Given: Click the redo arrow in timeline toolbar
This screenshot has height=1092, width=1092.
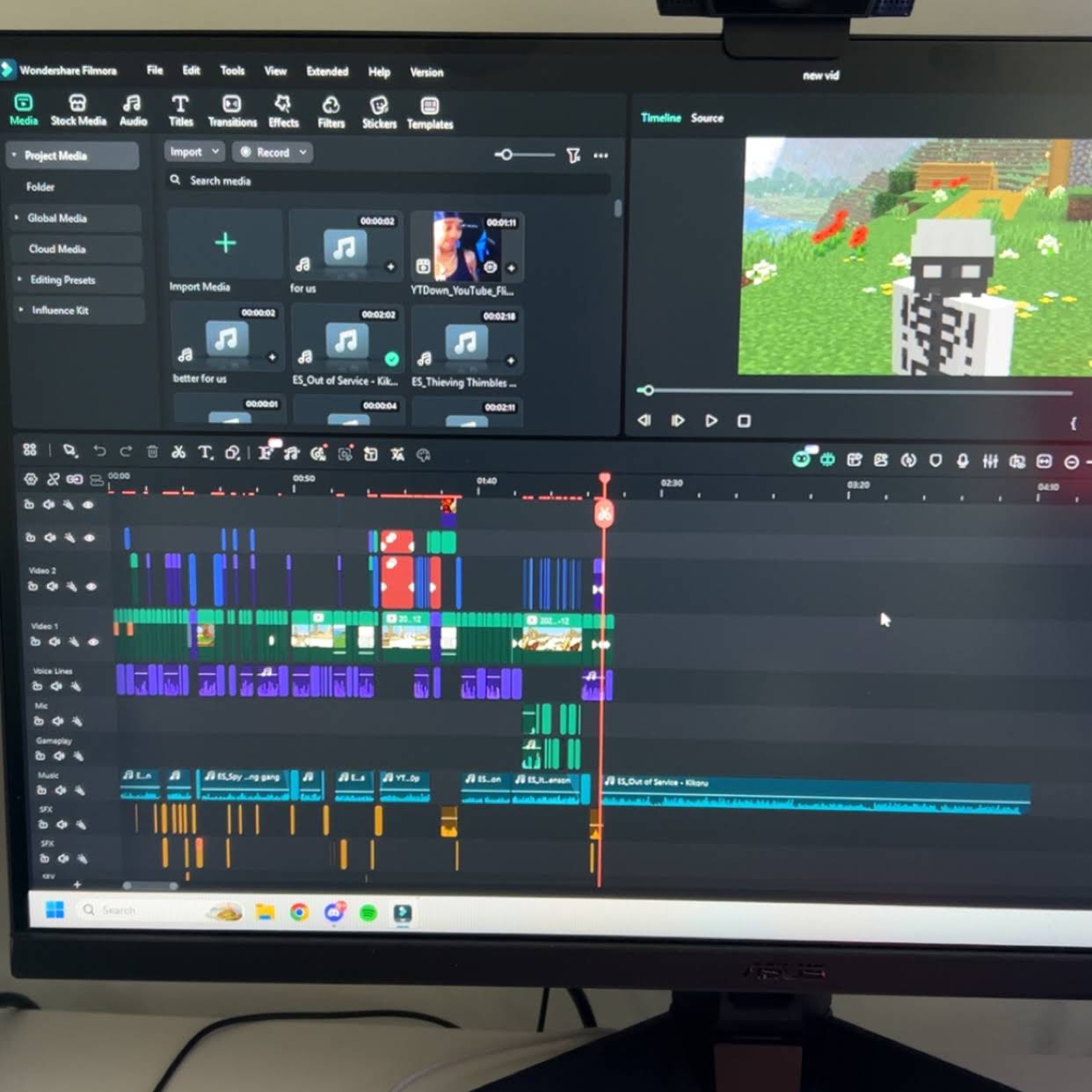Looking at the screenshot, I should point(126,451).
